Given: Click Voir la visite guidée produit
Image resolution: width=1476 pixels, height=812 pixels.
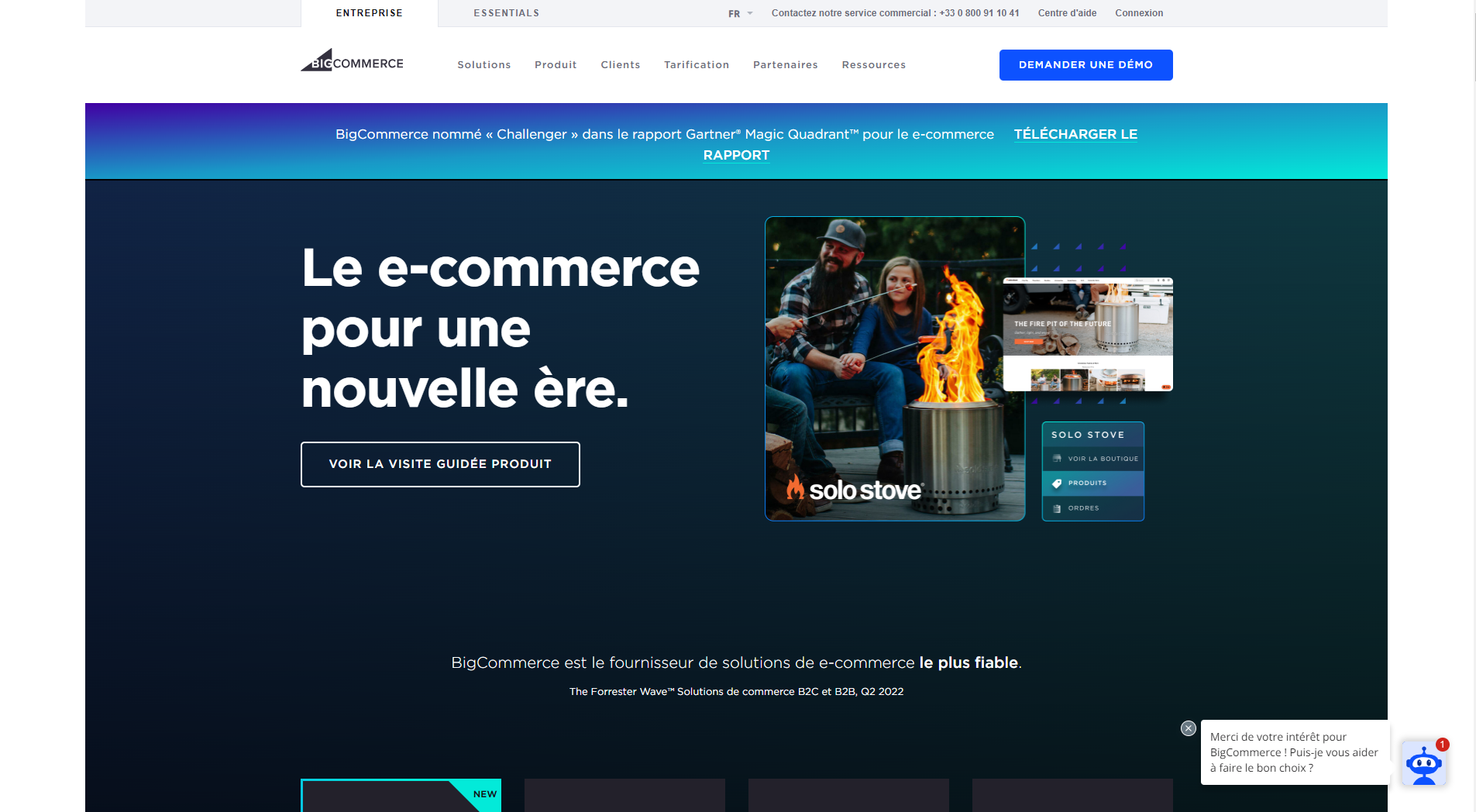Looking at the screenshot, I should pyautogui.click(x=440, y=464).
